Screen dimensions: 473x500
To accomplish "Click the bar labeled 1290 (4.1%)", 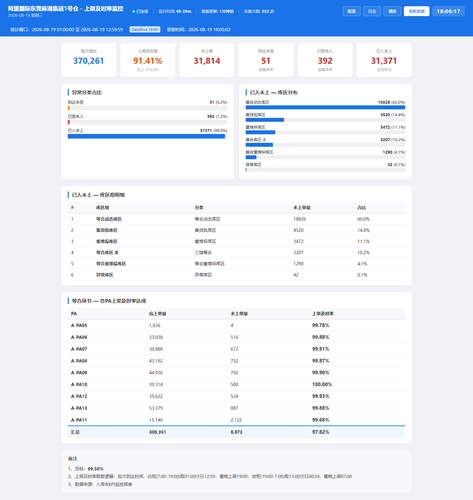I will (251, 157).
